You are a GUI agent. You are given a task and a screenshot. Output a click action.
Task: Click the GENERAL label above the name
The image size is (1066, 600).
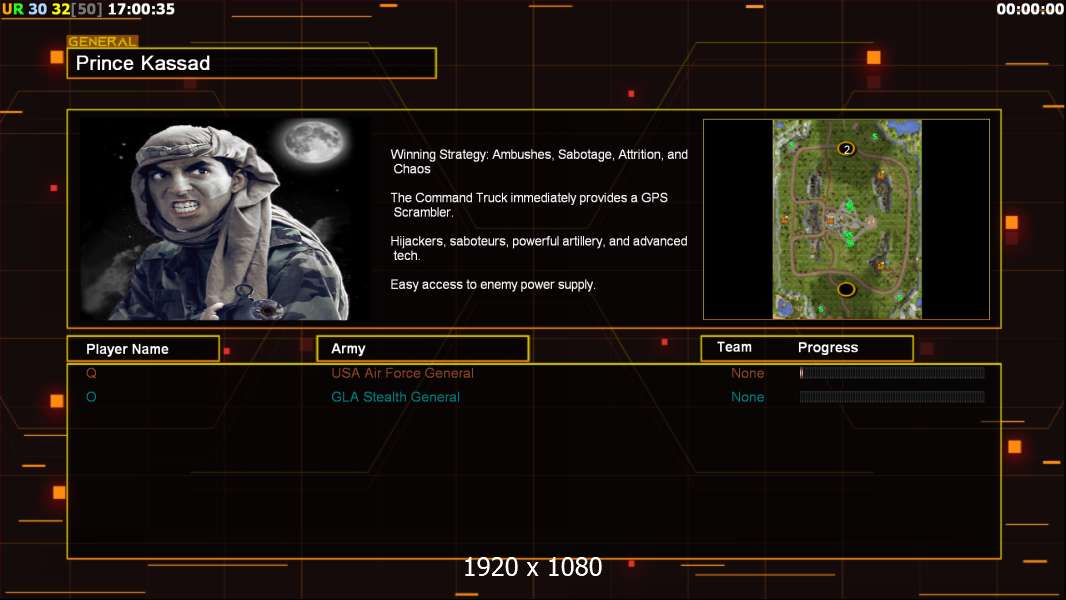click(102, 41)
